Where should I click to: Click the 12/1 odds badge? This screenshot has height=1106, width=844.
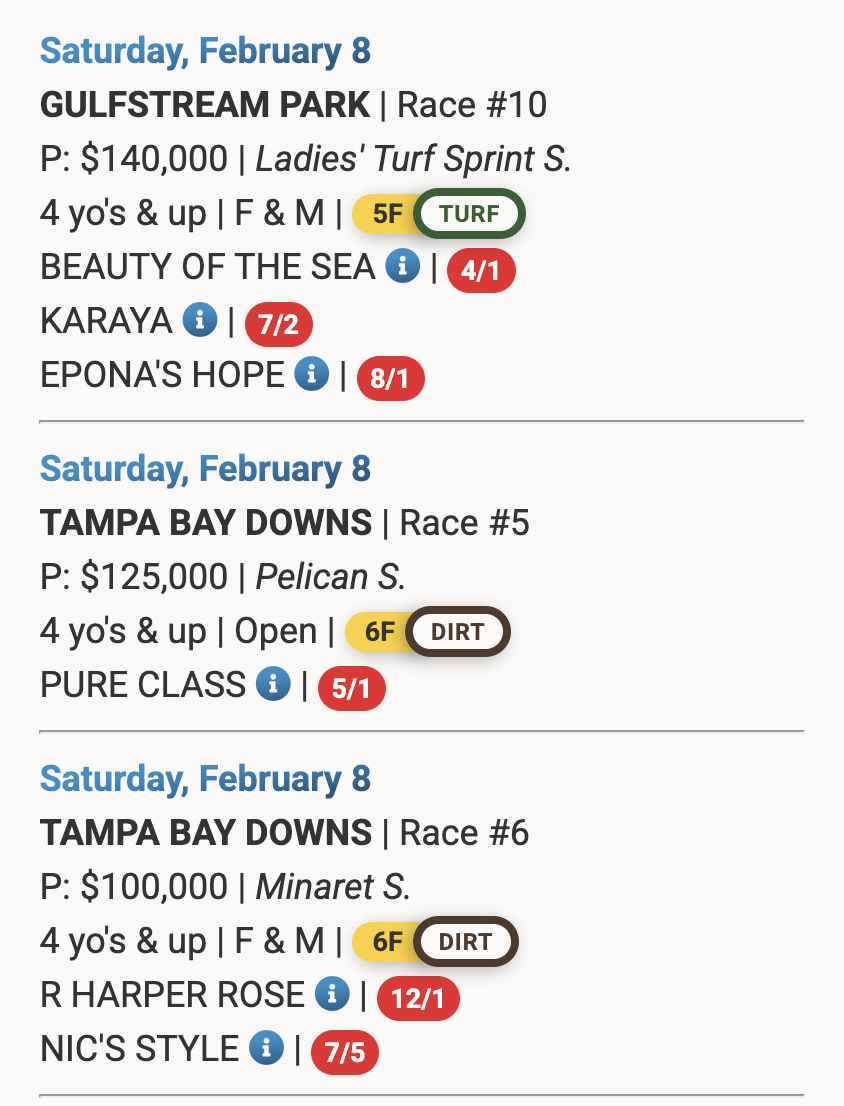click(418, 1000)
